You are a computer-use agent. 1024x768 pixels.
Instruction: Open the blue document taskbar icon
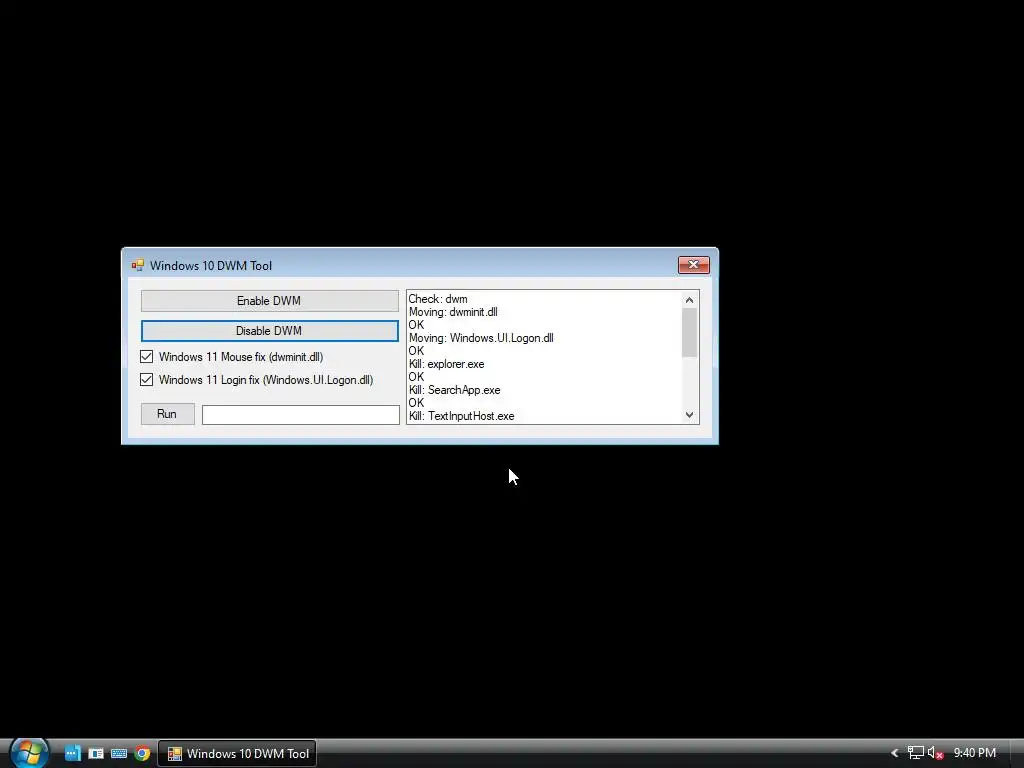(x=72, y=753)
